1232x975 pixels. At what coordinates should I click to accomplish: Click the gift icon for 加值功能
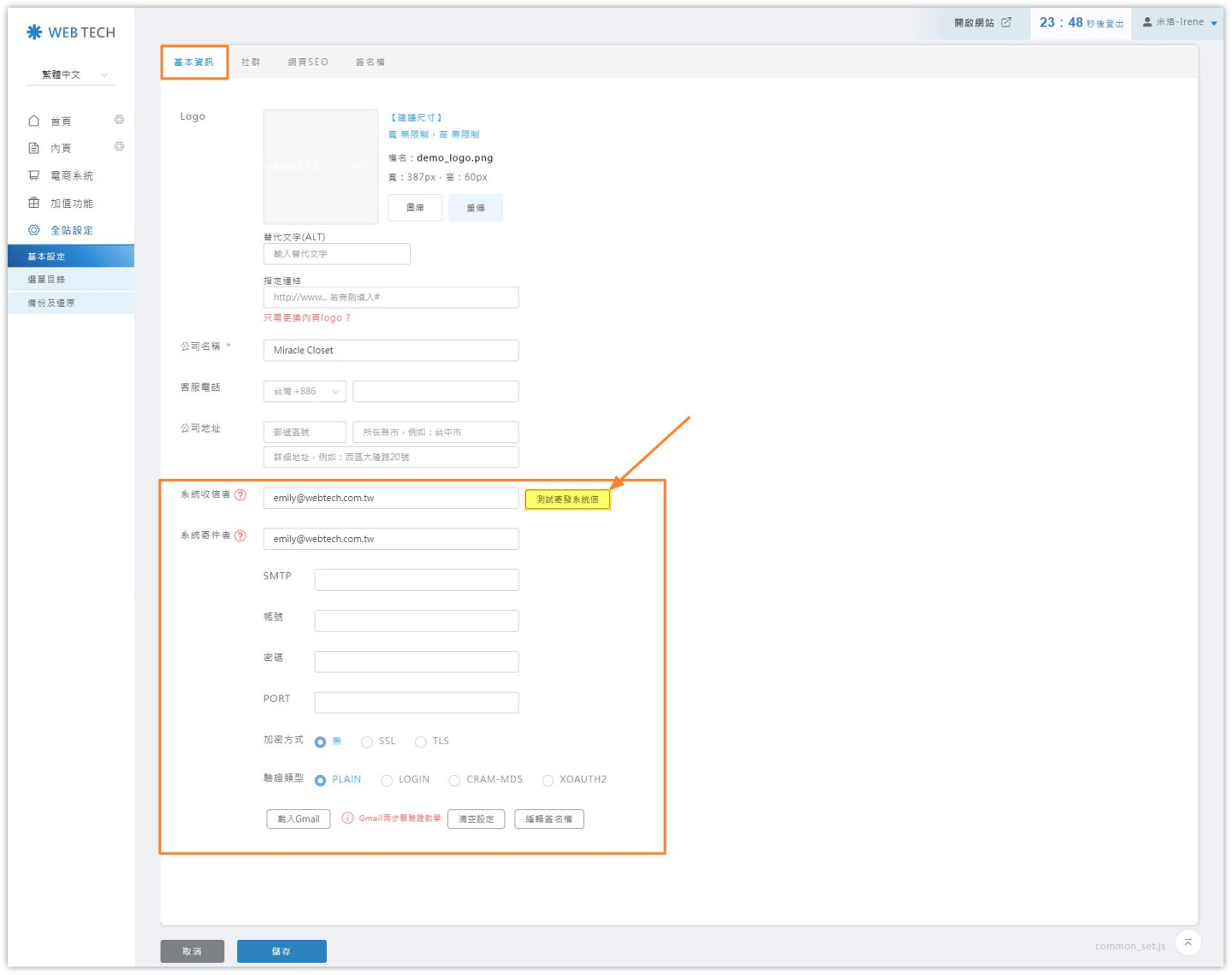pyautogui.click(x=34, y=203)
